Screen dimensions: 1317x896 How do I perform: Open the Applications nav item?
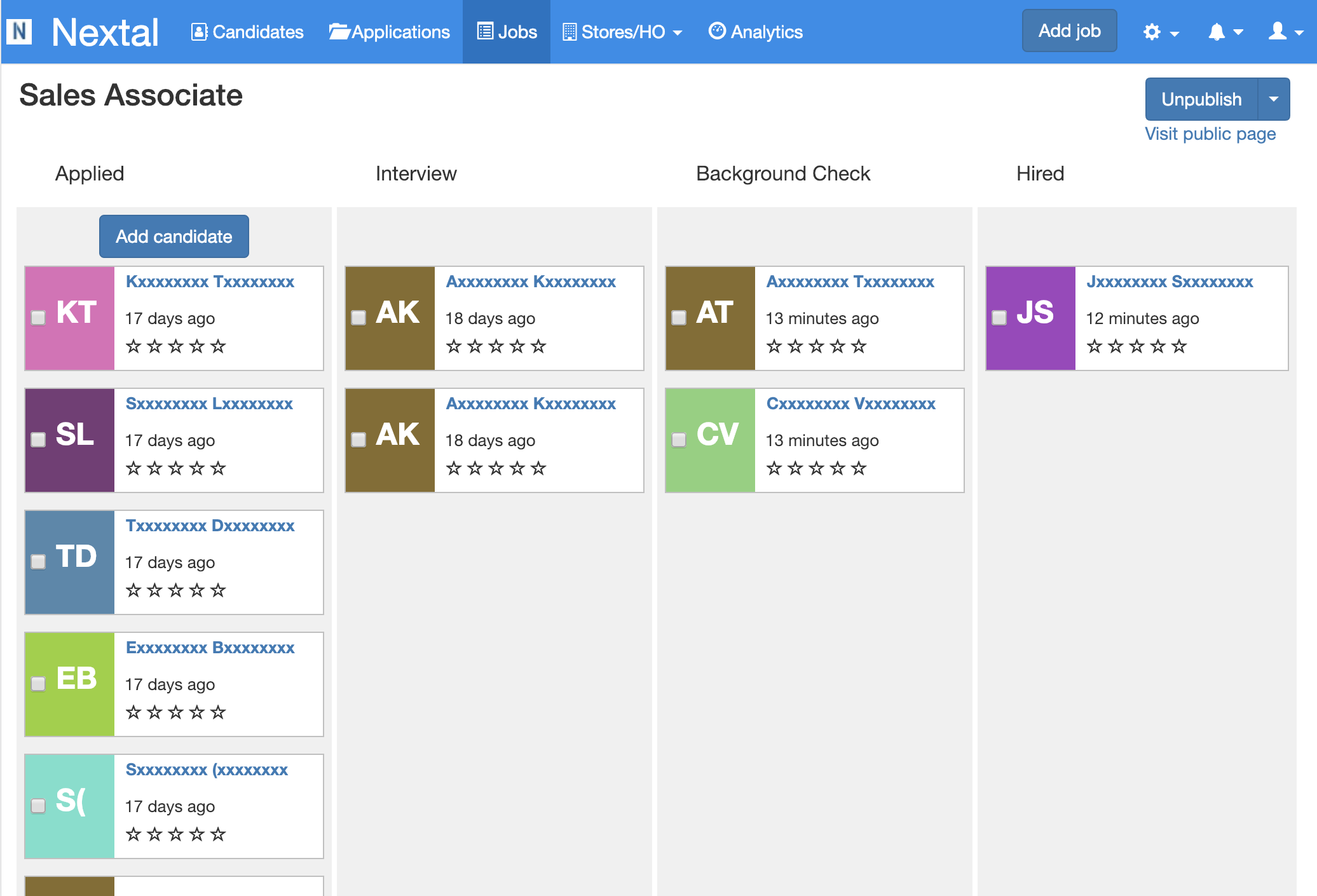tap(389, 32)
